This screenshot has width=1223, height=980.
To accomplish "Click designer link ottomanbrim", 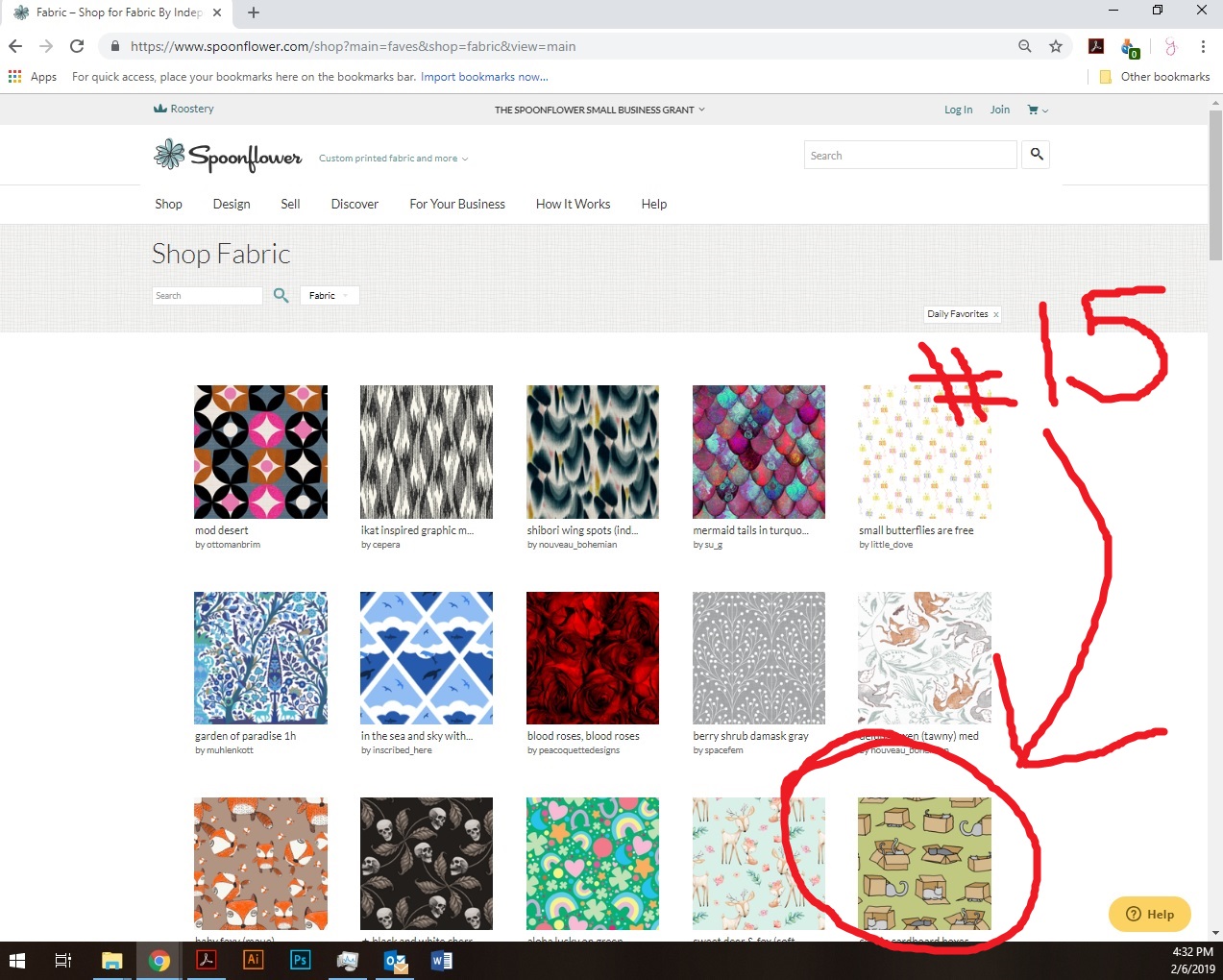I will [x=233, y=545].
